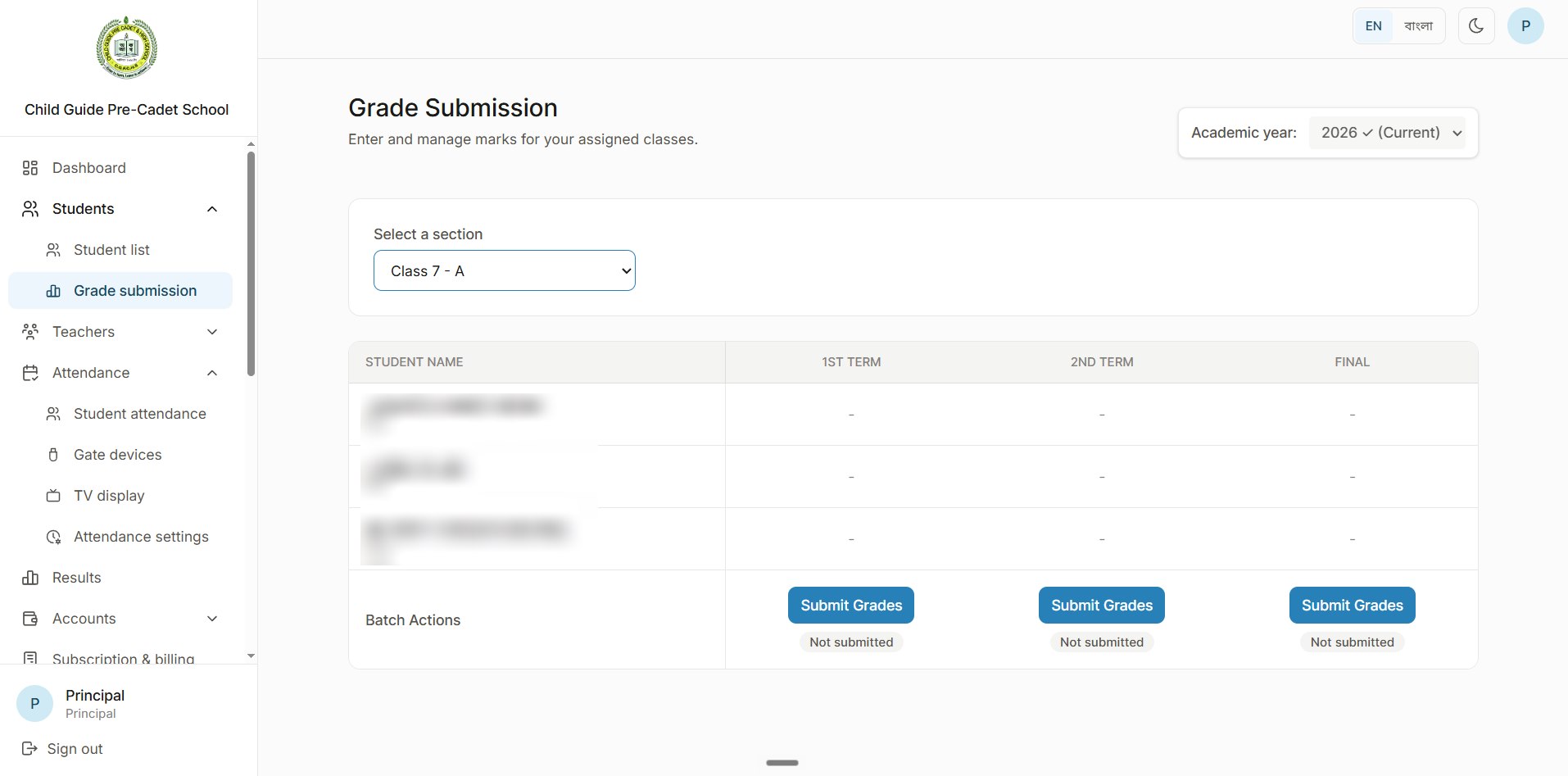1568x776 pixels.
Task: Click the 1ST TERM column header
Action: [851, 362]
